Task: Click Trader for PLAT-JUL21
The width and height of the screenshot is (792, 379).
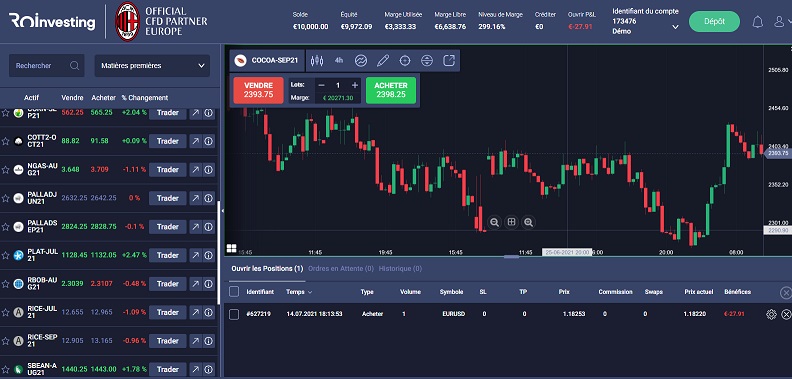Action: coord(168,255)
